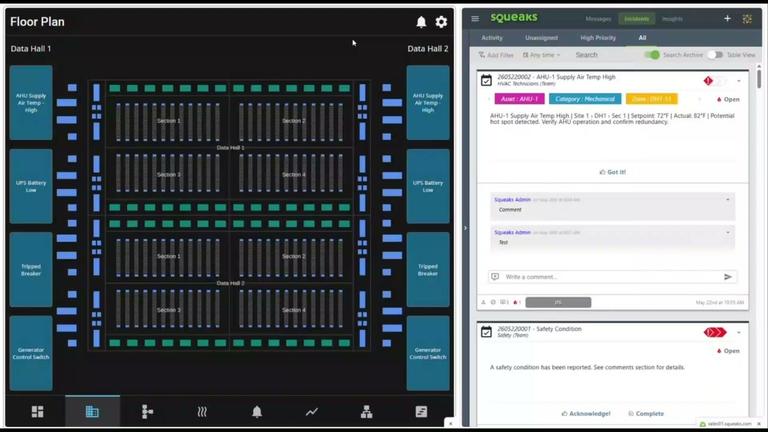Click the comment bubble icon beside Write a comment

[495, 277]
